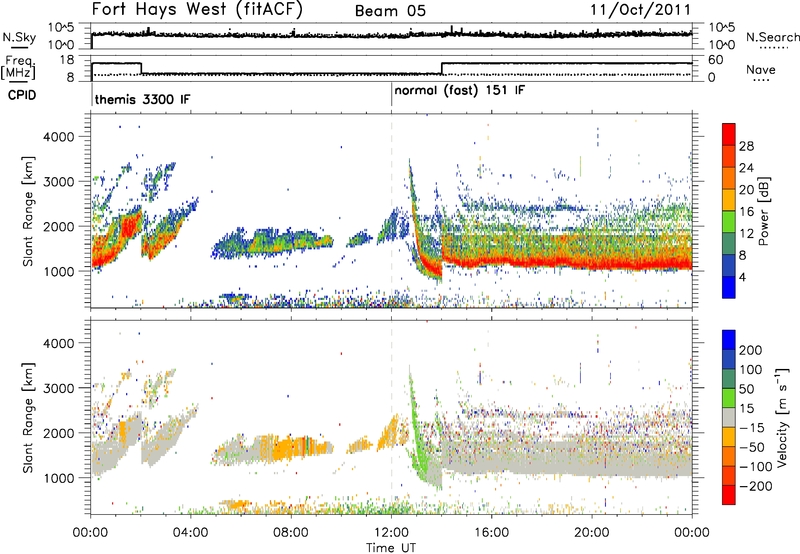This screenshot has width=800, height=554.
Task: Click 'Slant Range [km]' label of velocity panel
Action: pyautogui.click(x=28, y=417)
